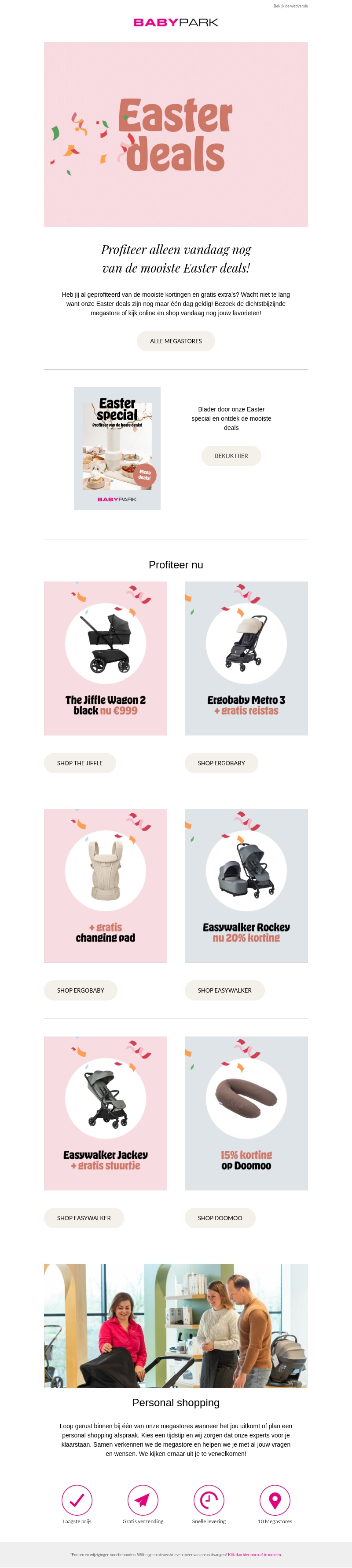Viewport: 352px width, 1568px height.
Task: Open the 'Bekijk de webversie' link
Action: point(290,6)
